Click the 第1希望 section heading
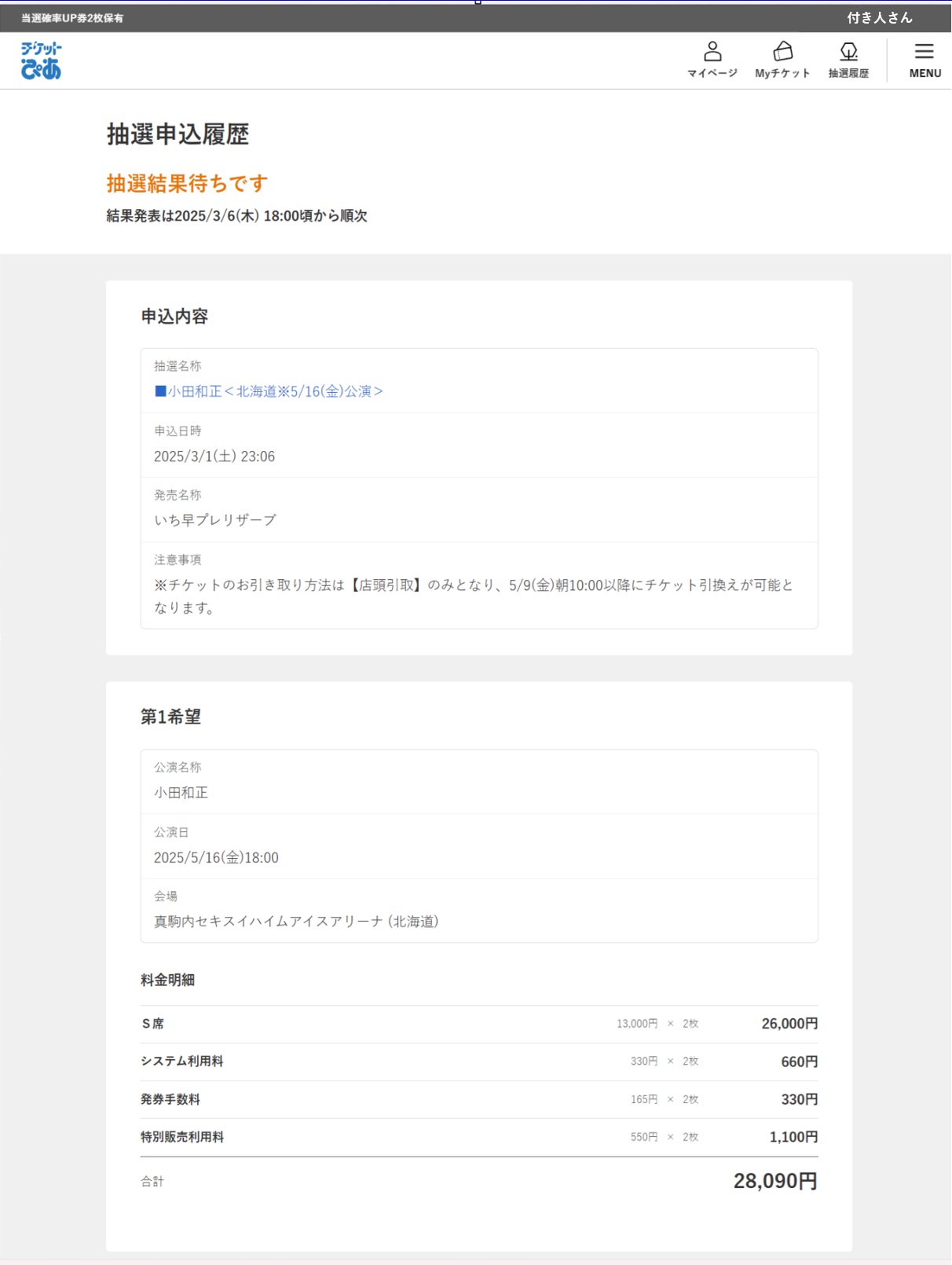Image resolution: width=952 pixels, height=1265 pixels. point(171,717)
